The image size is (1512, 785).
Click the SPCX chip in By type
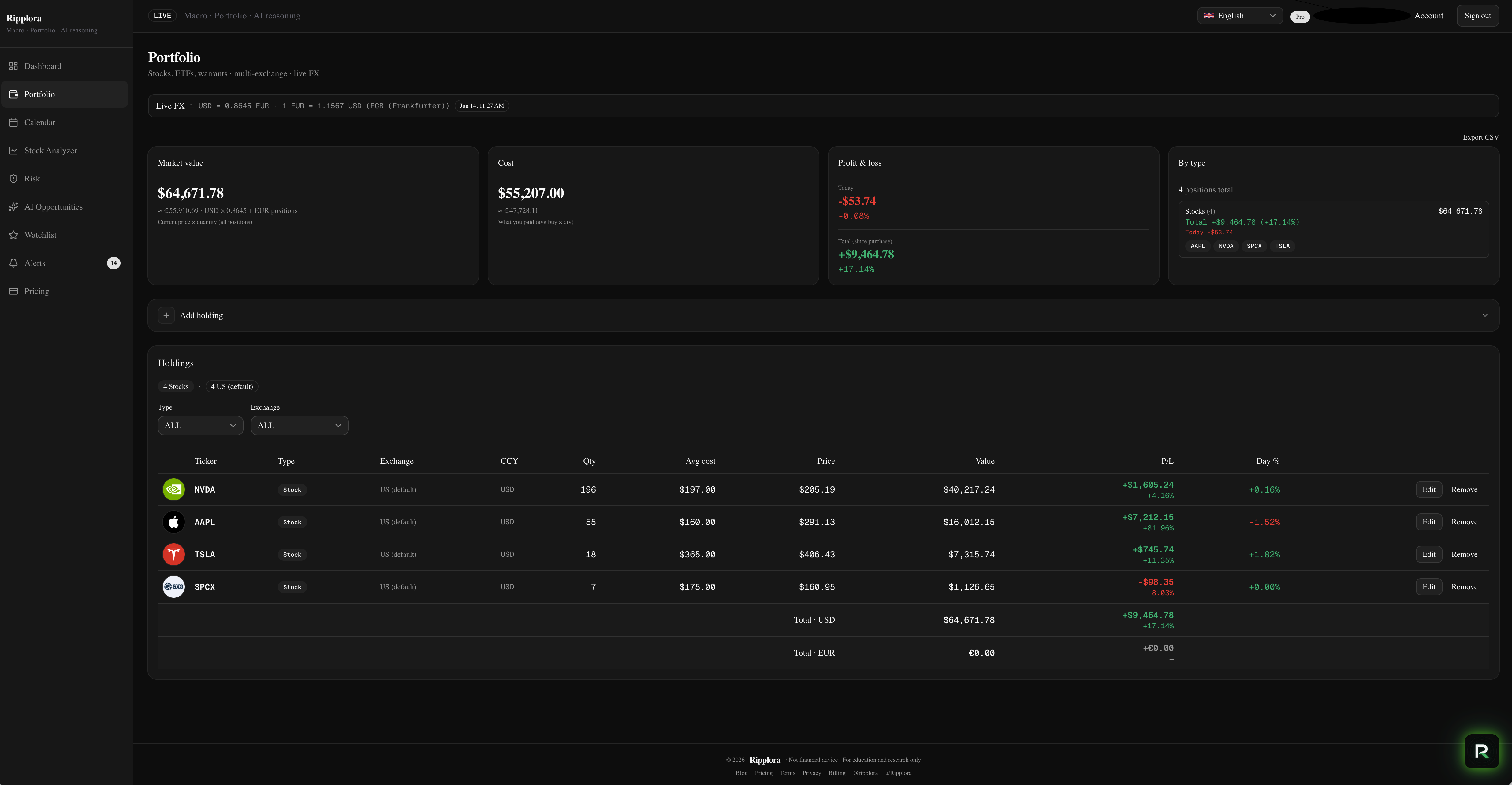[1254, 246]
